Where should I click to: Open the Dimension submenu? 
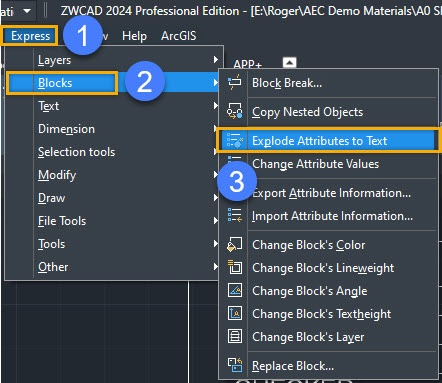[x=114, y=129]
